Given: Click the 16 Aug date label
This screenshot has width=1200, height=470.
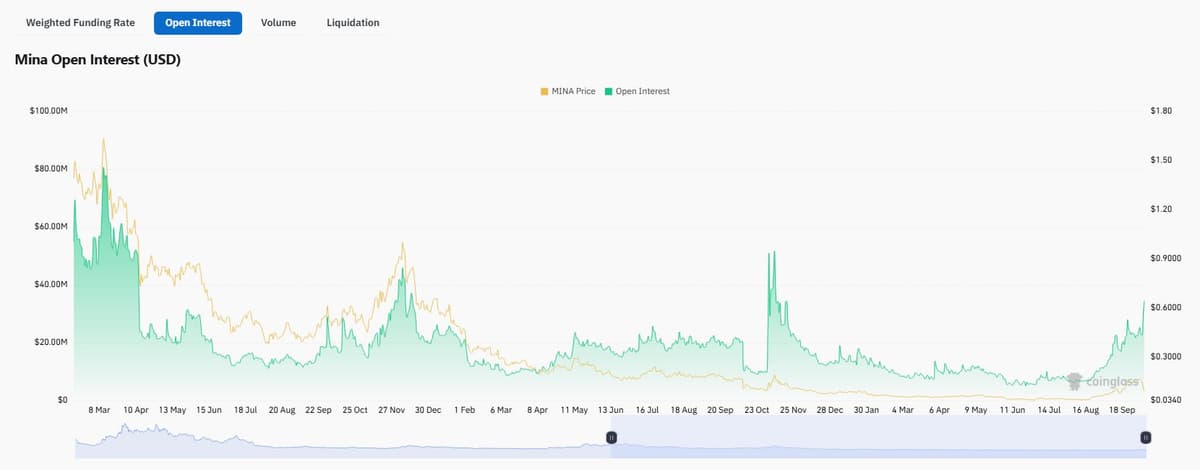Looking at the screenshot, I should 1085,410.
